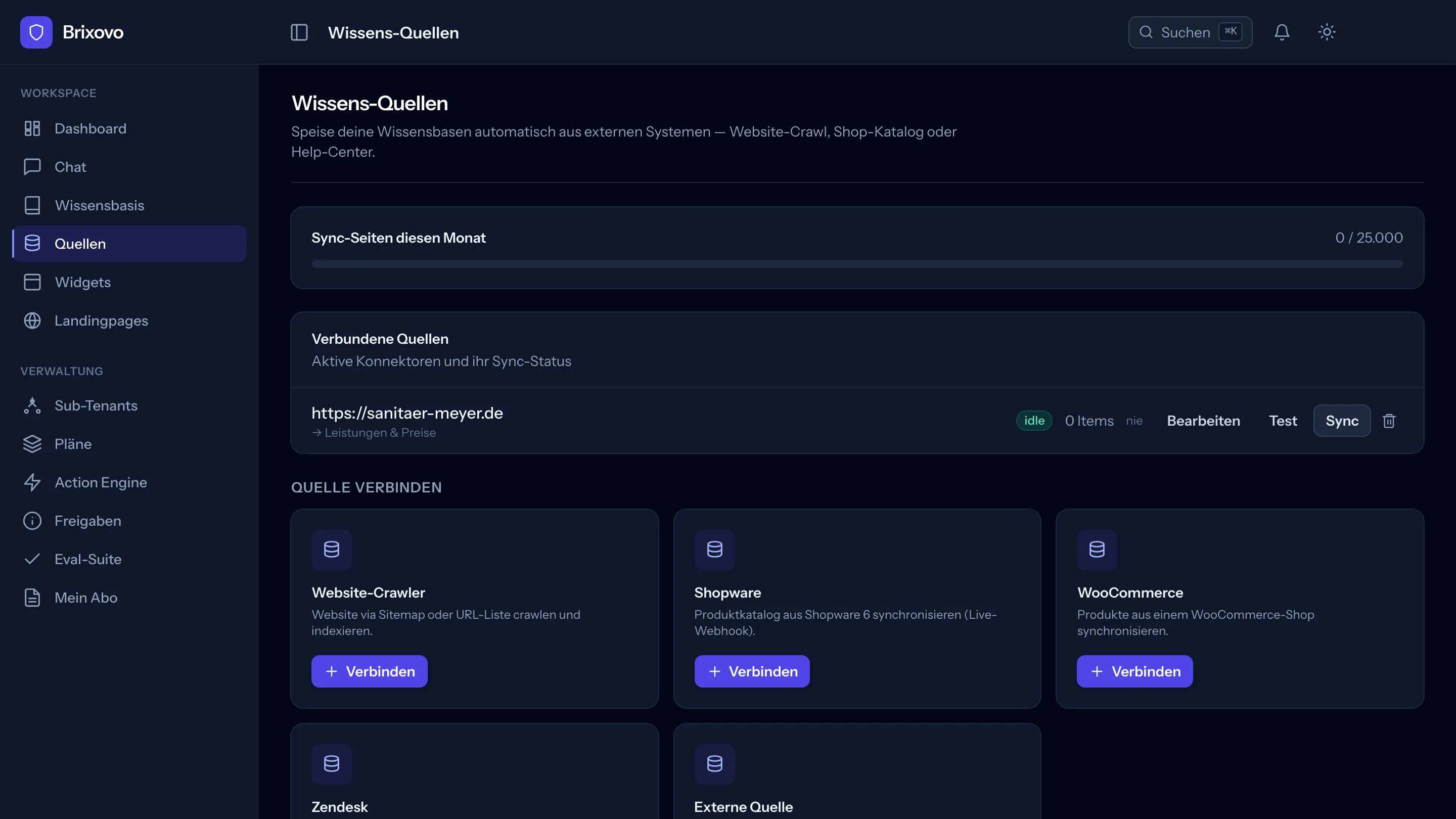
Task: Click the WooCommerce database icon
Action: [x=1097, y=550]
